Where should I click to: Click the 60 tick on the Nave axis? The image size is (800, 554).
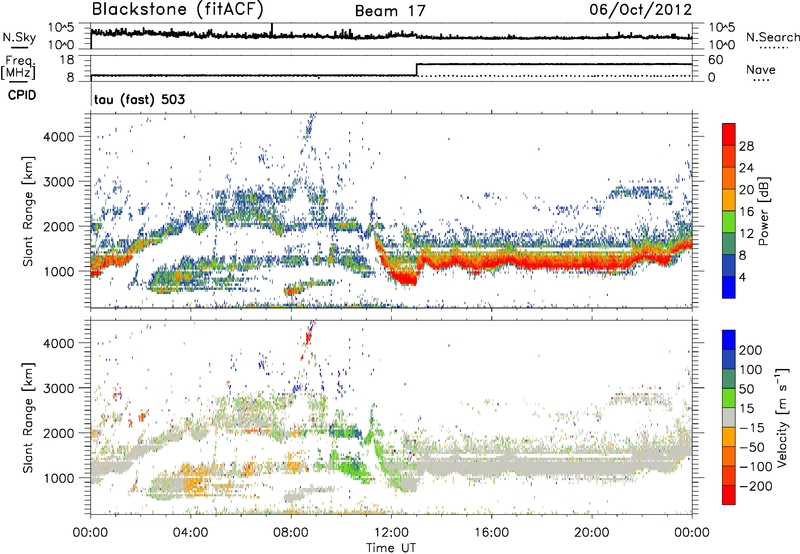716,60
